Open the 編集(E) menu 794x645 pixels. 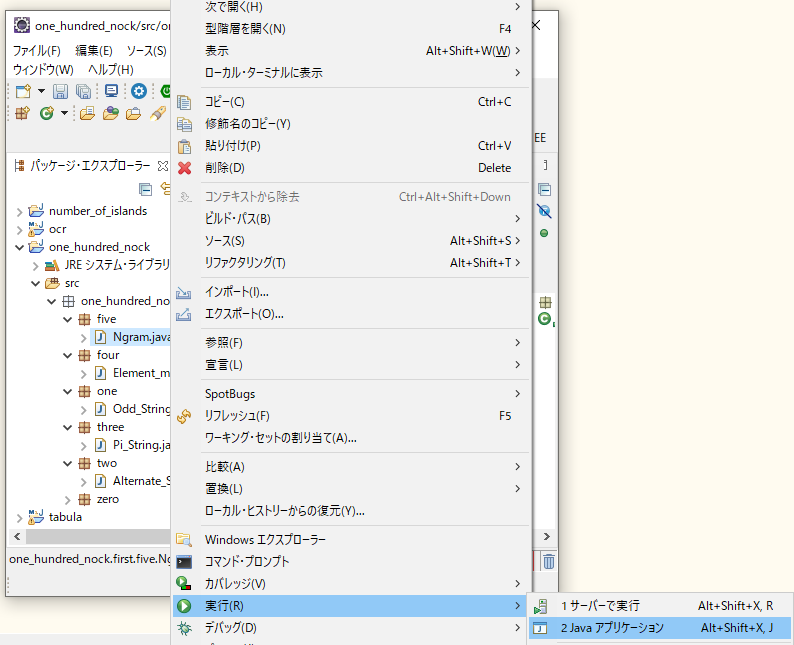pos(94,51)
